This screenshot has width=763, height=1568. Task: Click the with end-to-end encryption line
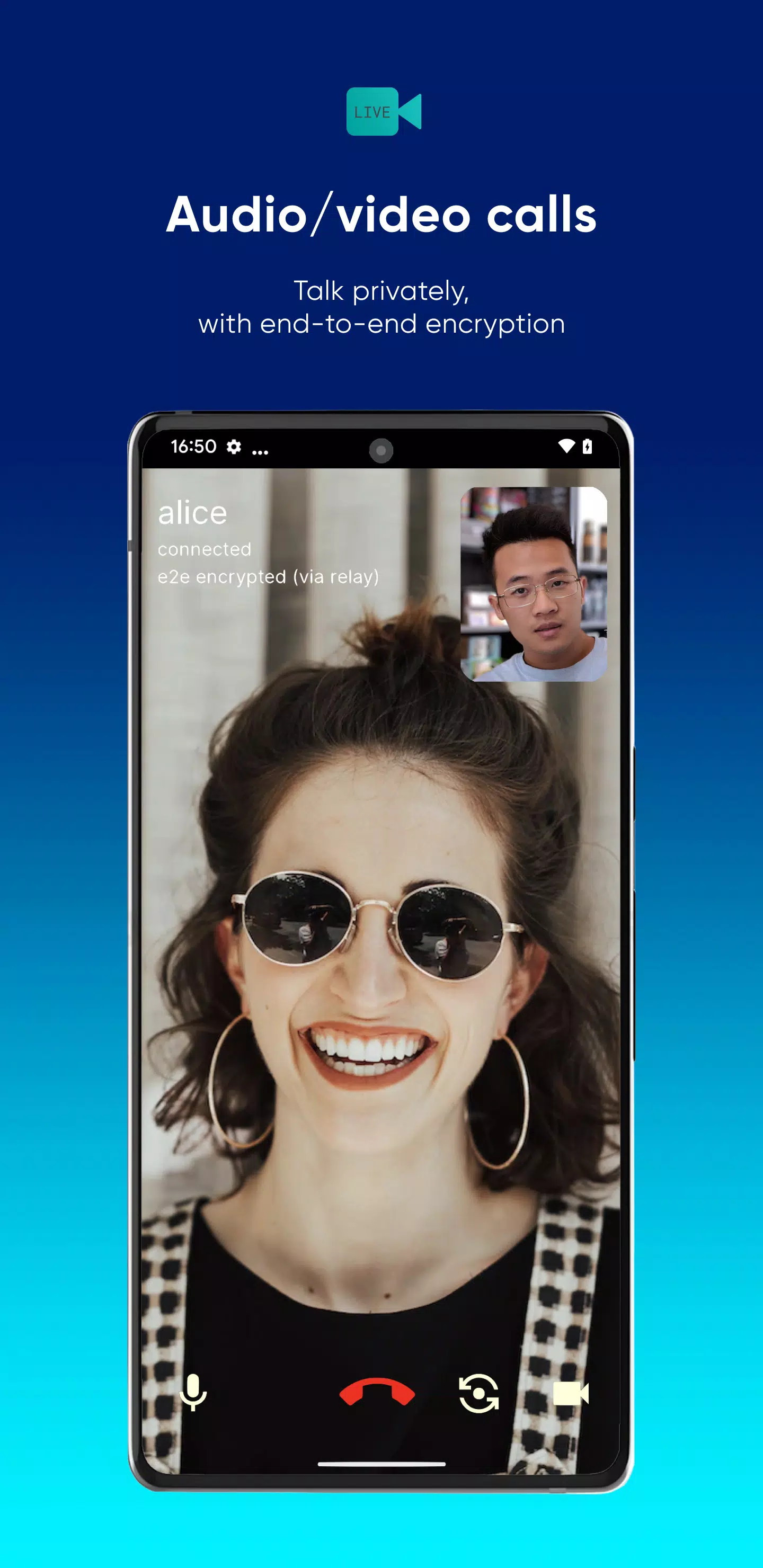(x=381, y=324)
